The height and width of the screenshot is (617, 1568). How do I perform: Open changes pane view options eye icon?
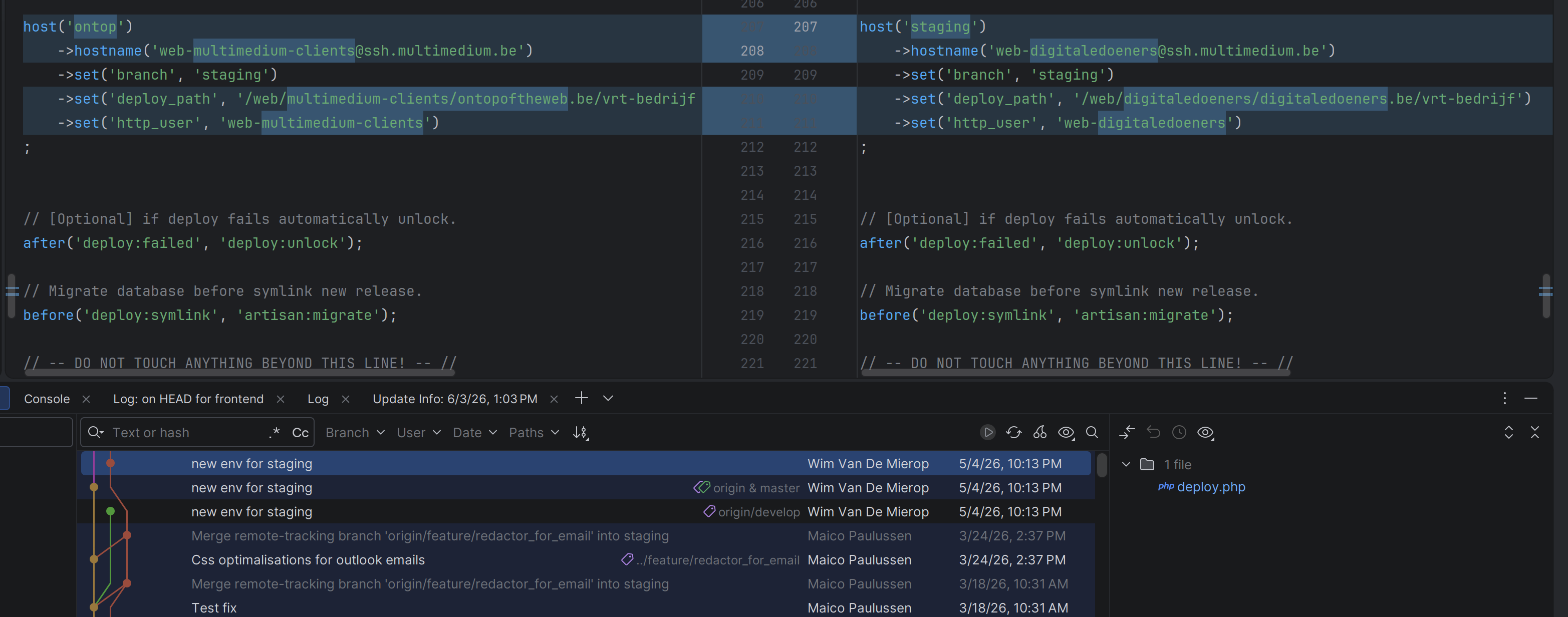coord(1206,432)
